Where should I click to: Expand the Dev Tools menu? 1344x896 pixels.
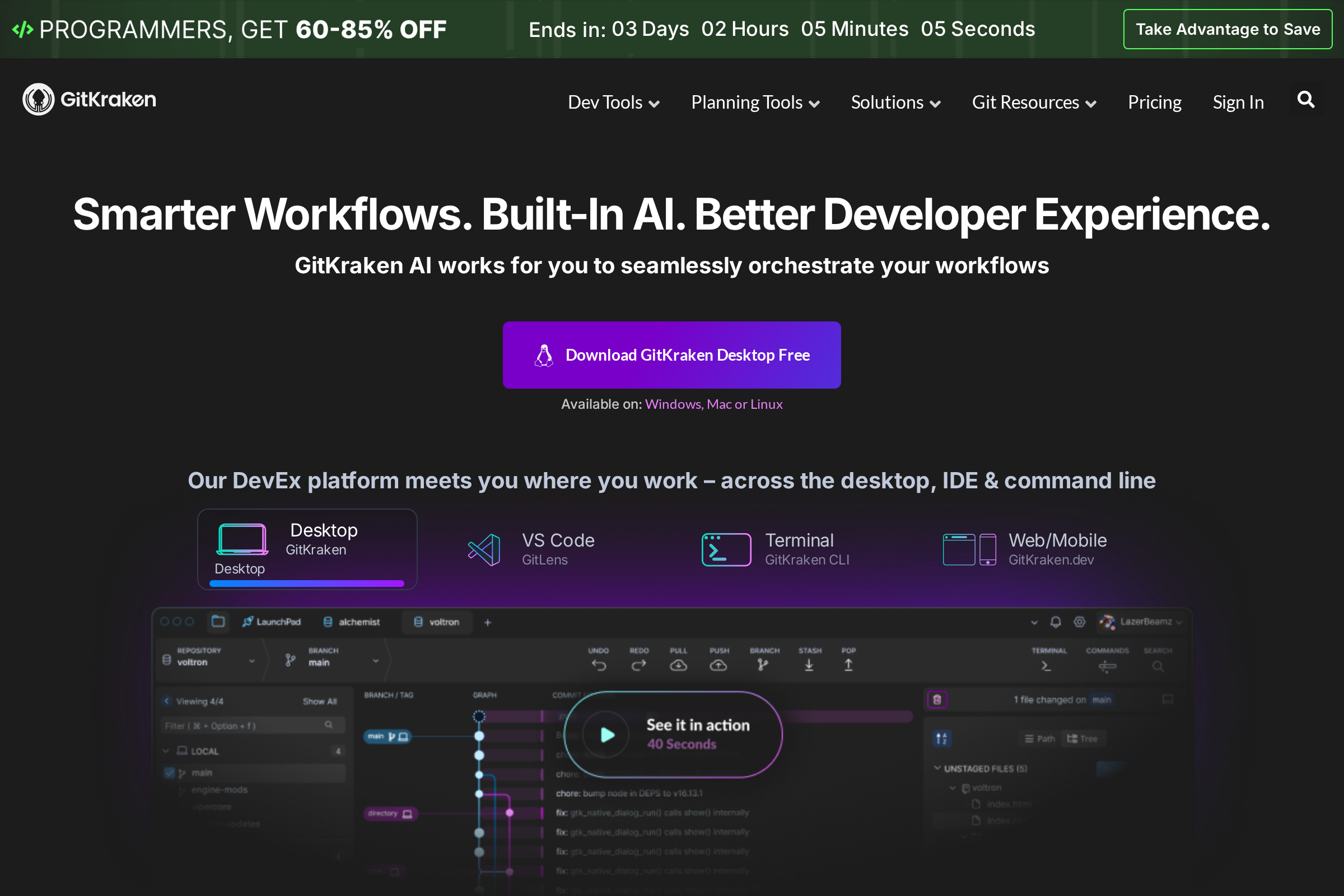pos(614,102)
